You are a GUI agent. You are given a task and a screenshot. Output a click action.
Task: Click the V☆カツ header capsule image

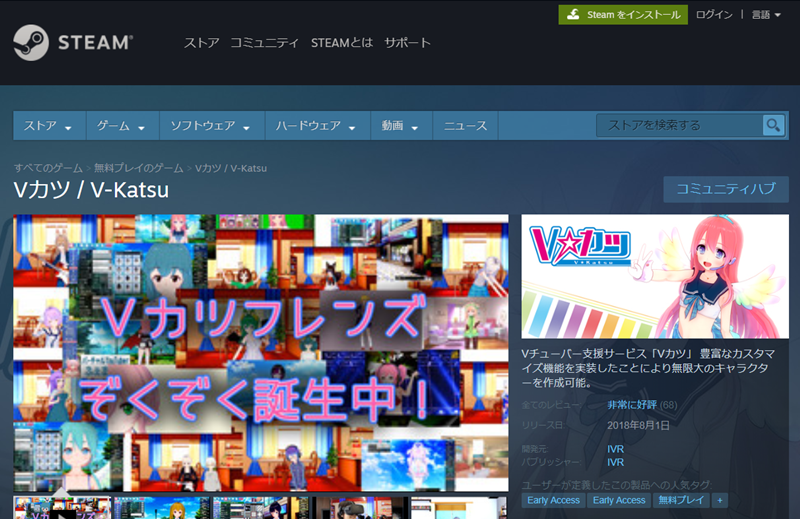point(655,277)
